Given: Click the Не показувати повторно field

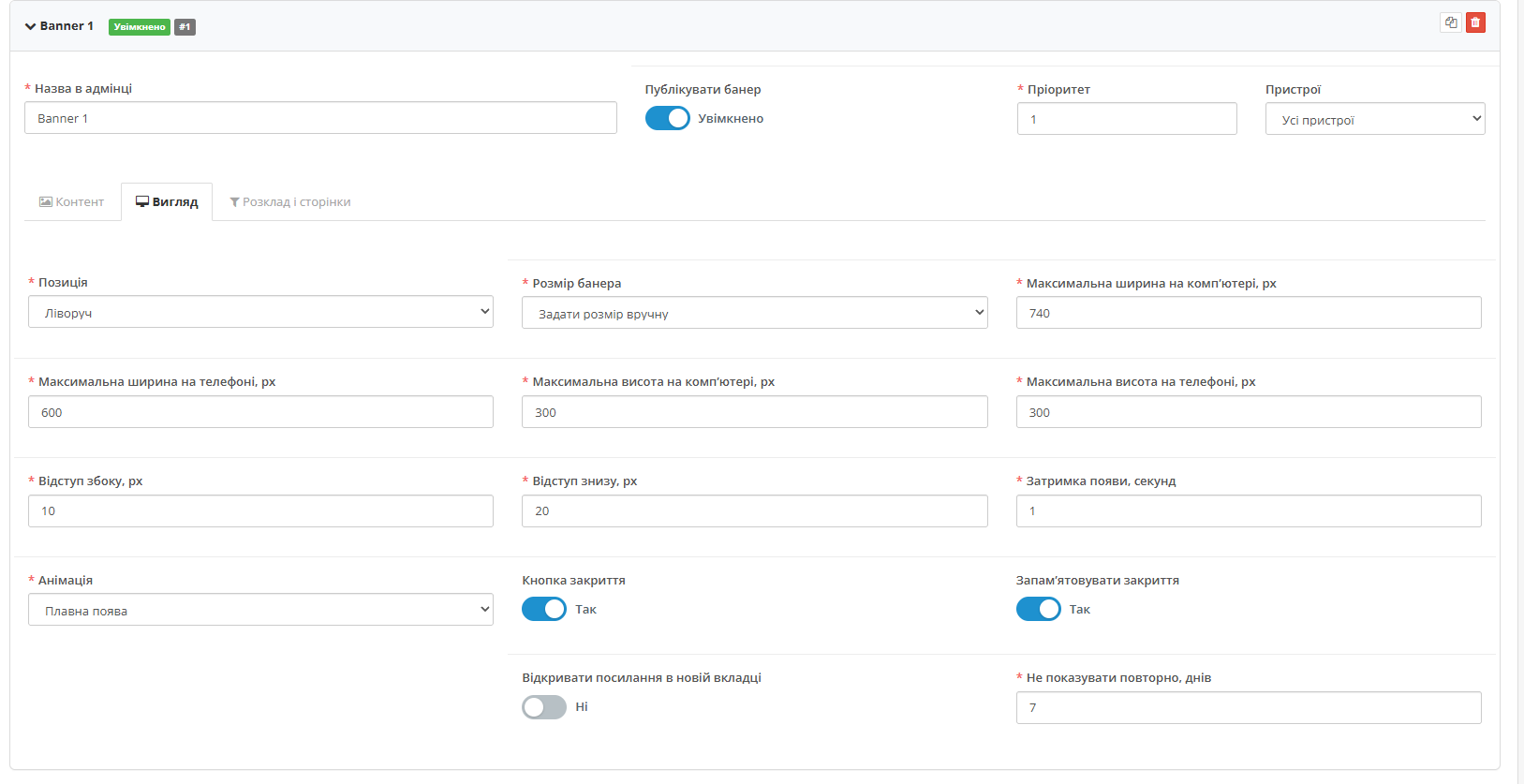Looking at the screenshot, I should pyautogui.click(x=1249, y=707).
